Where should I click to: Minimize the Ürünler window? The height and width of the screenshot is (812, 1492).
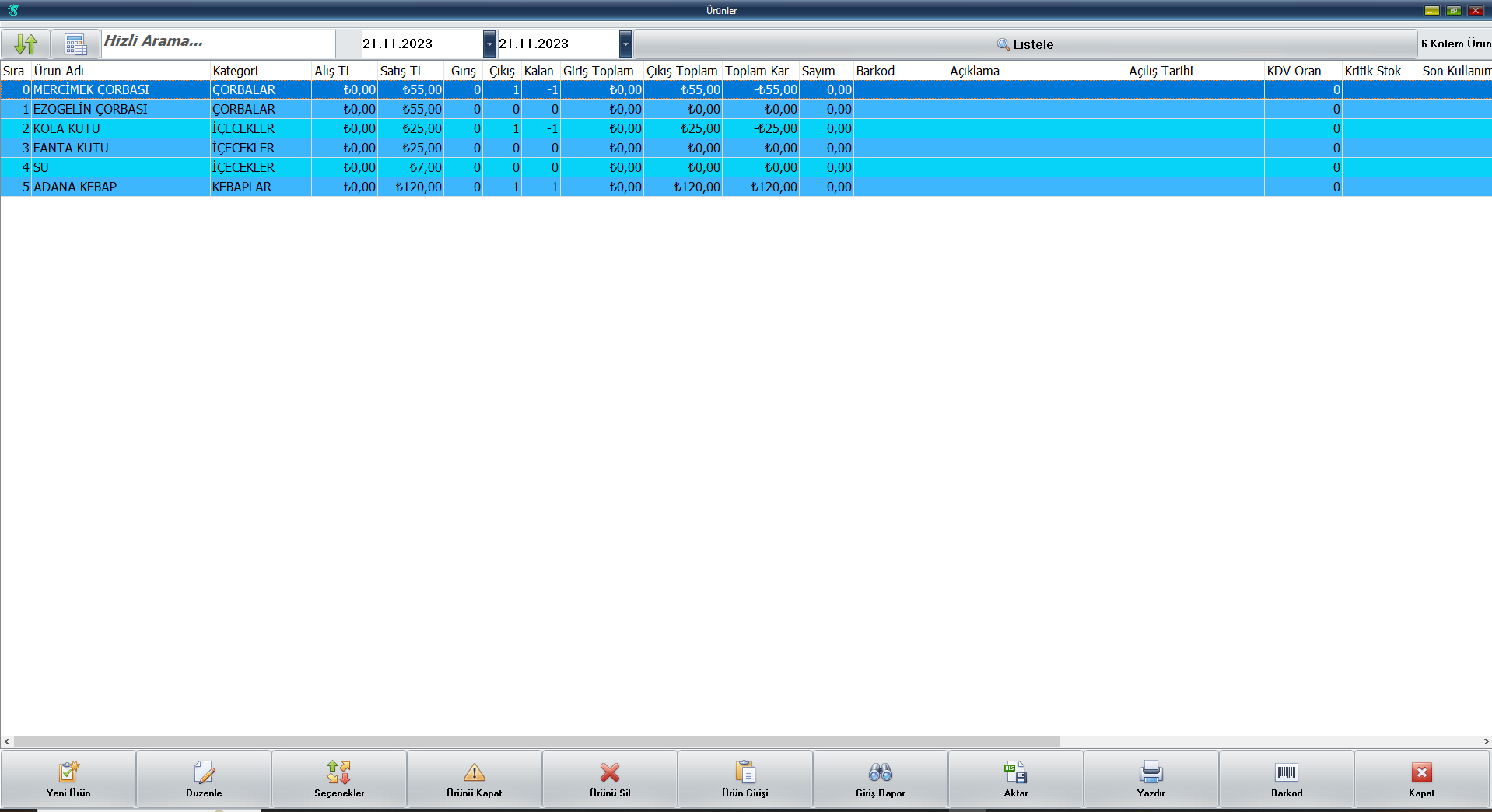click(x=1432, y=10)
